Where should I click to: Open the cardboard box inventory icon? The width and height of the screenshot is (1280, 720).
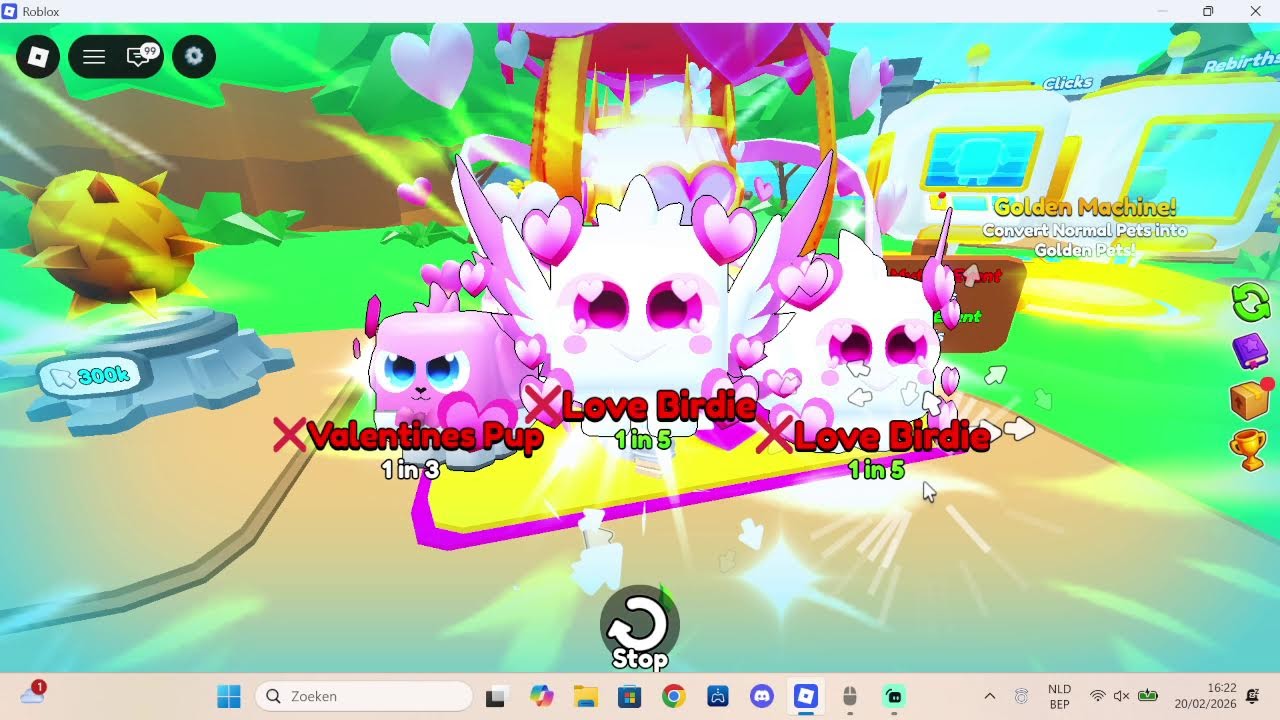[x=1250, y=401]
